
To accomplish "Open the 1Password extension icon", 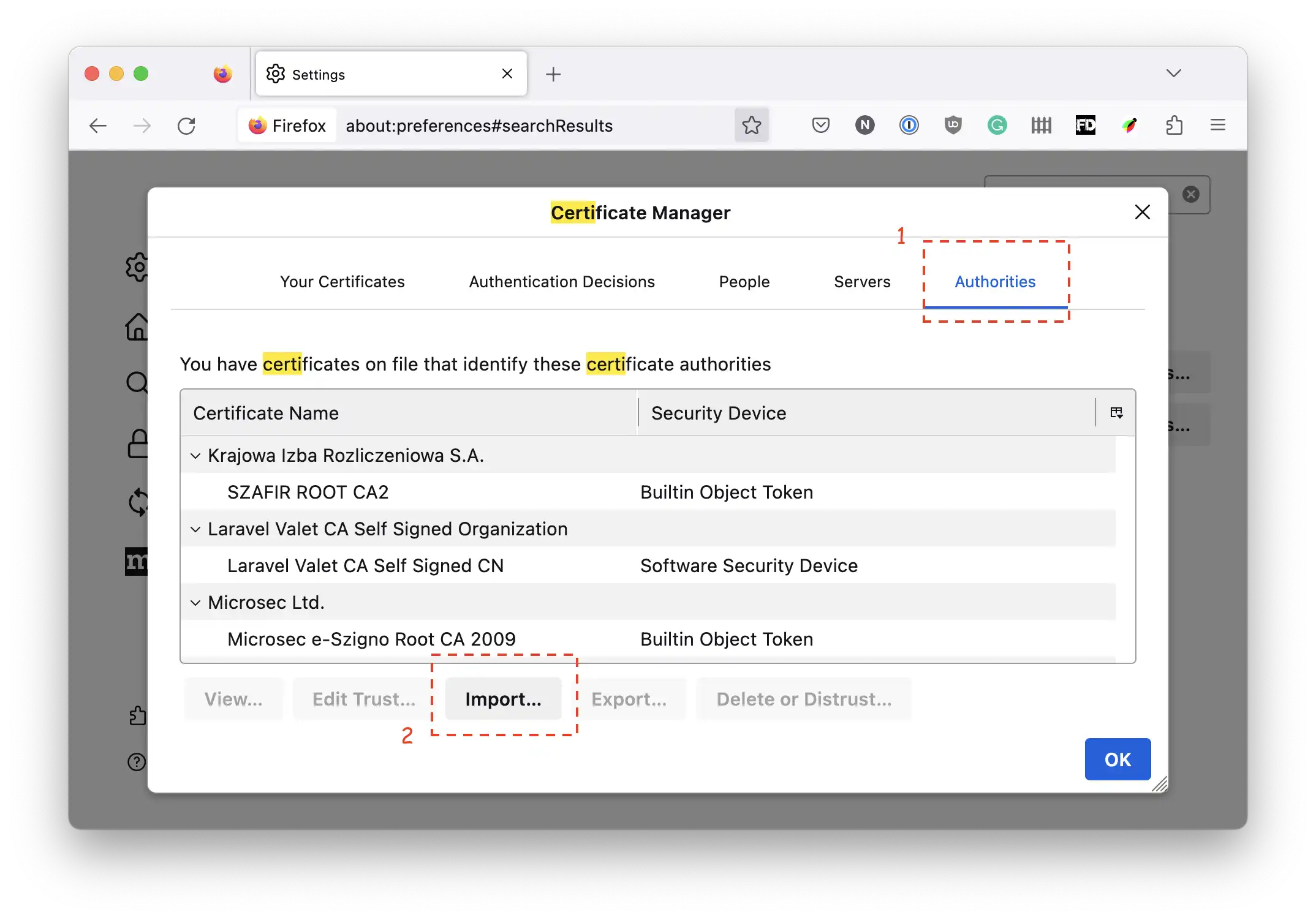I will (909, 126).
